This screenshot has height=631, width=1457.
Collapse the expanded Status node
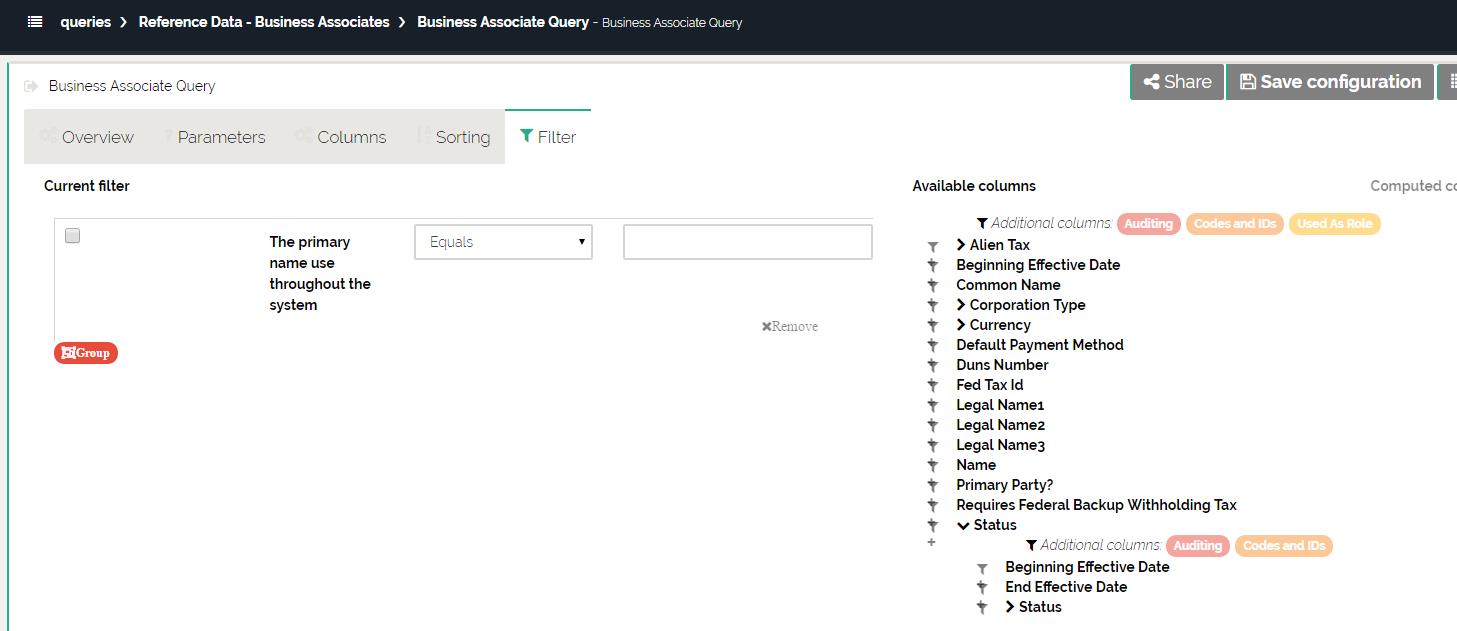(x=962, y=525)
